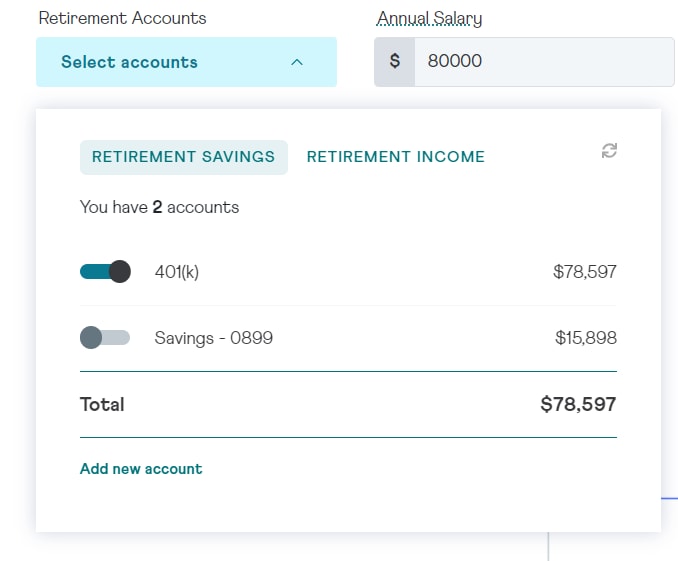Select the Retirement Savings tab
This screenshot has height=561, width=678.
coord(184,157)
